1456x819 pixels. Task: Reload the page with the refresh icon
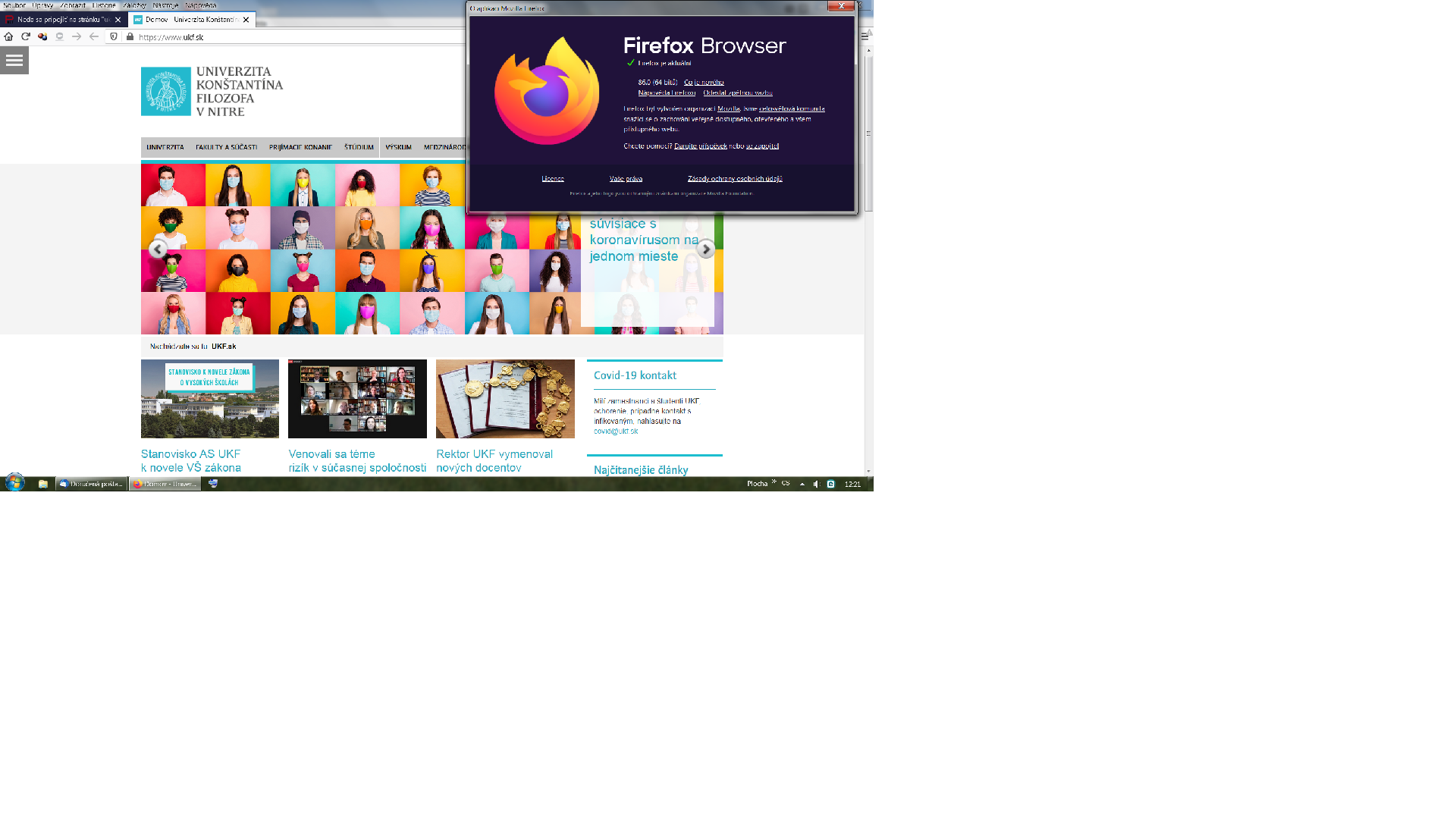point(26,36)
